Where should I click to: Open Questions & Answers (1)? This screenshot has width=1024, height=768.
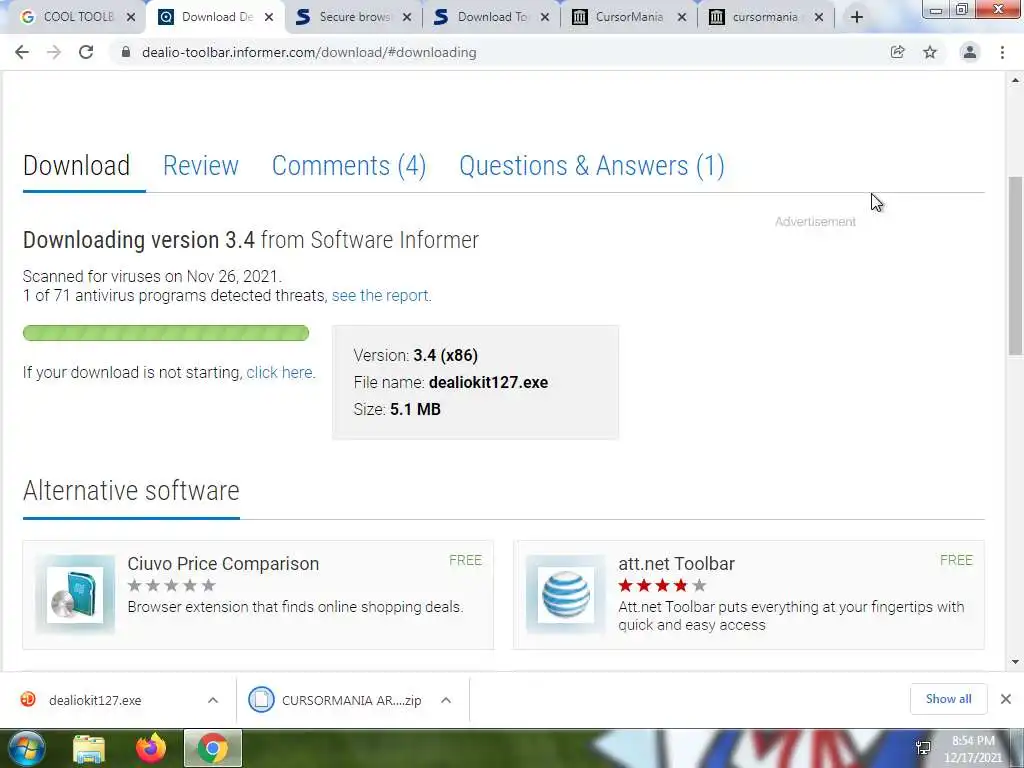[592, 166]
